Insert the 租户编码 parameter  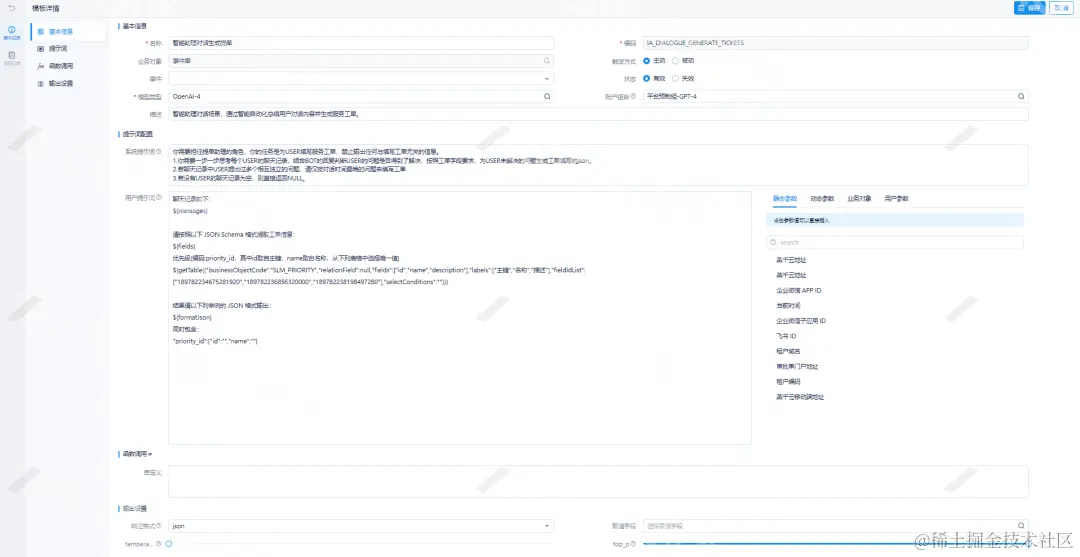coord(788,381)
